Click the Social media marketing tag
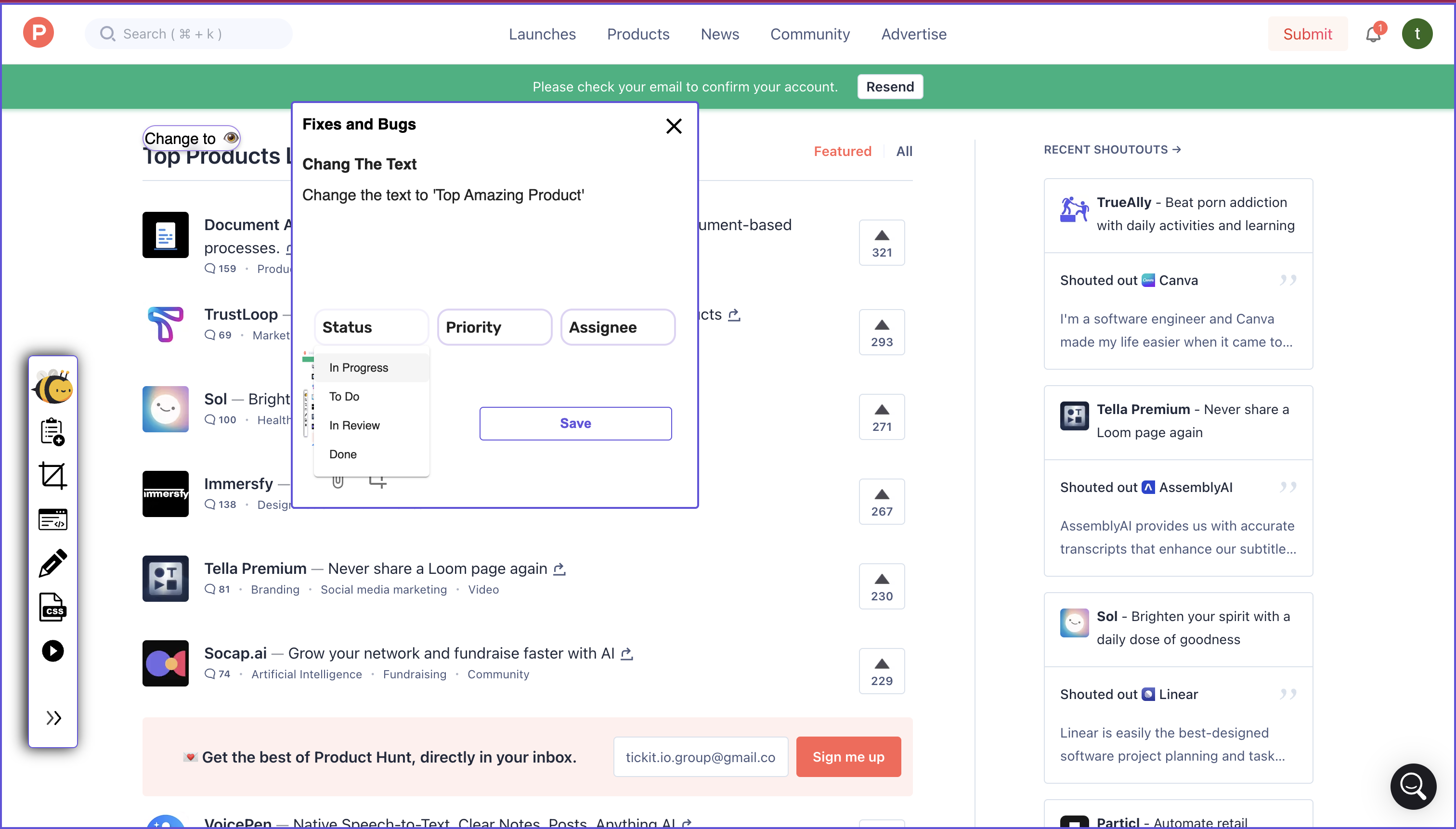Screen dimensions: 1456x829 tap(383, 590)
